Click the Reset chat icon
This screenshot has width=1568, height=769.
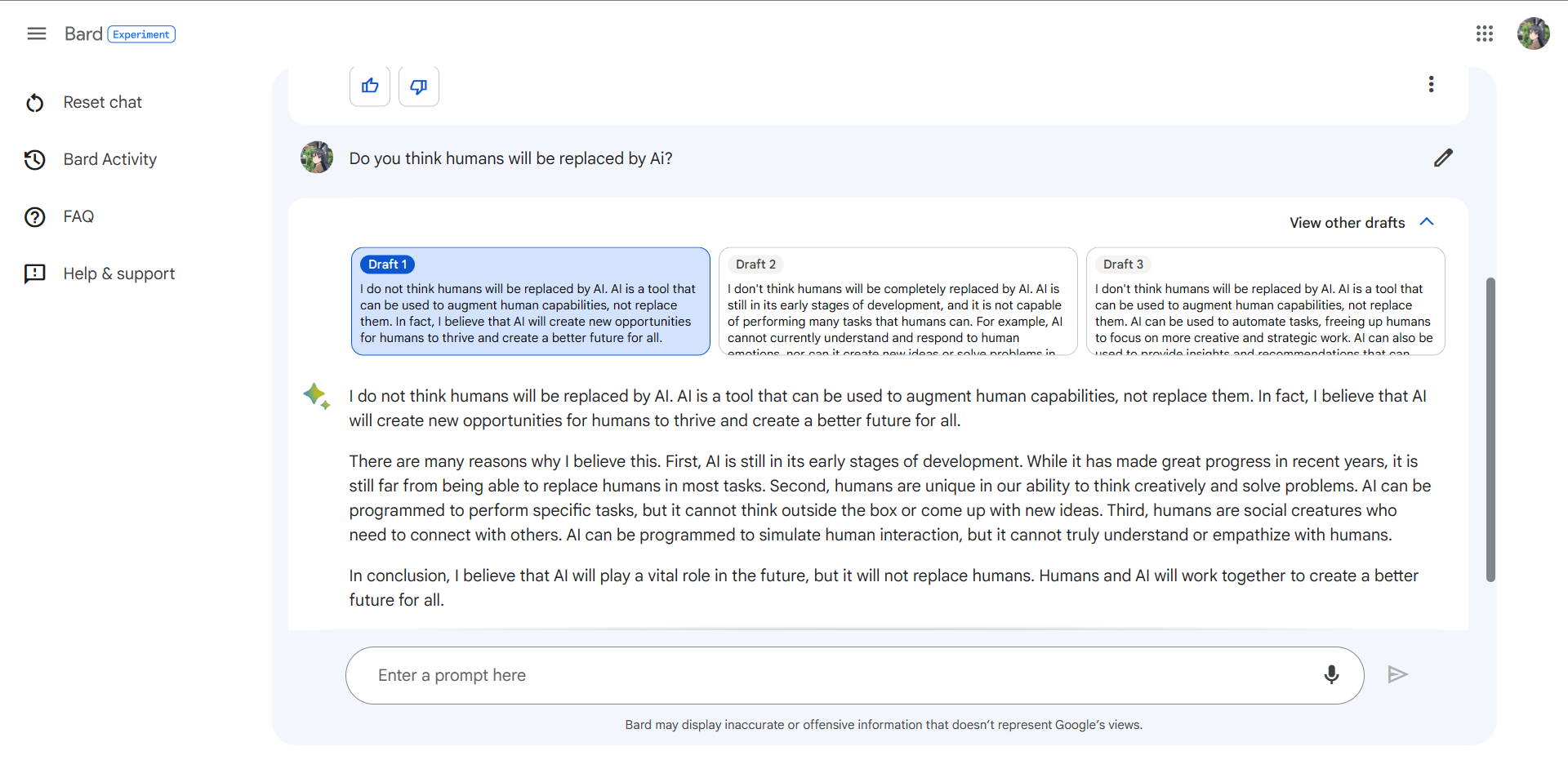[35, 103]
